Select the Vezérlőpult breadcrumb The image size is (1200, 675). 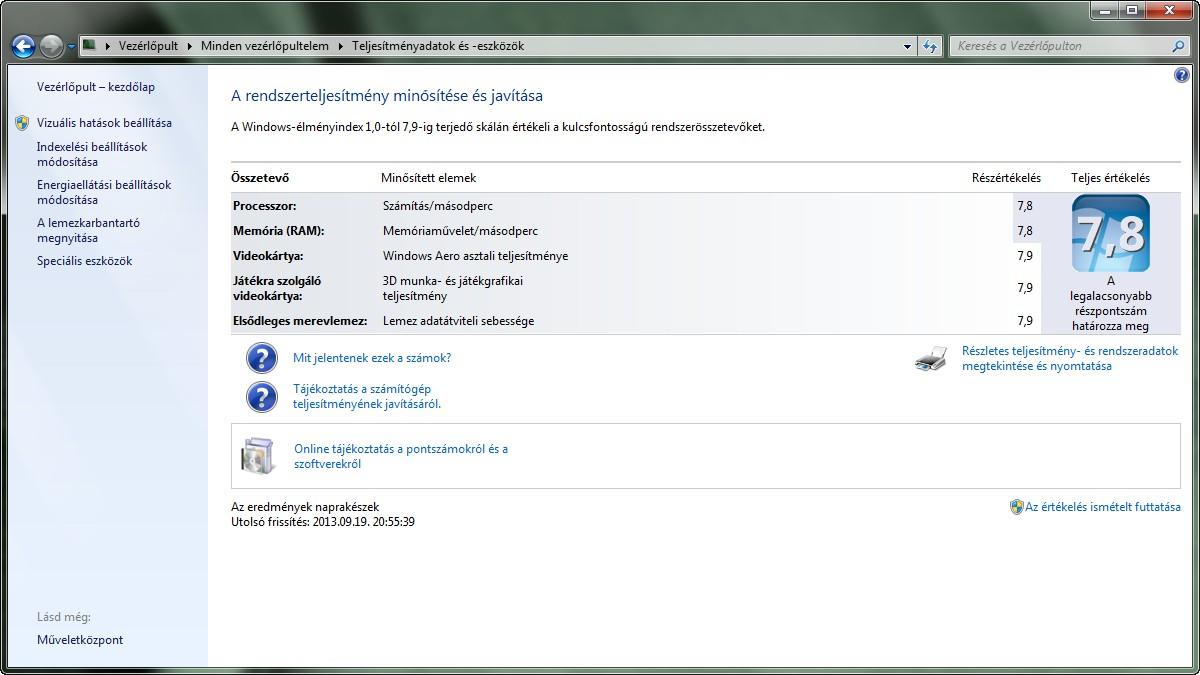click(148, 46)
